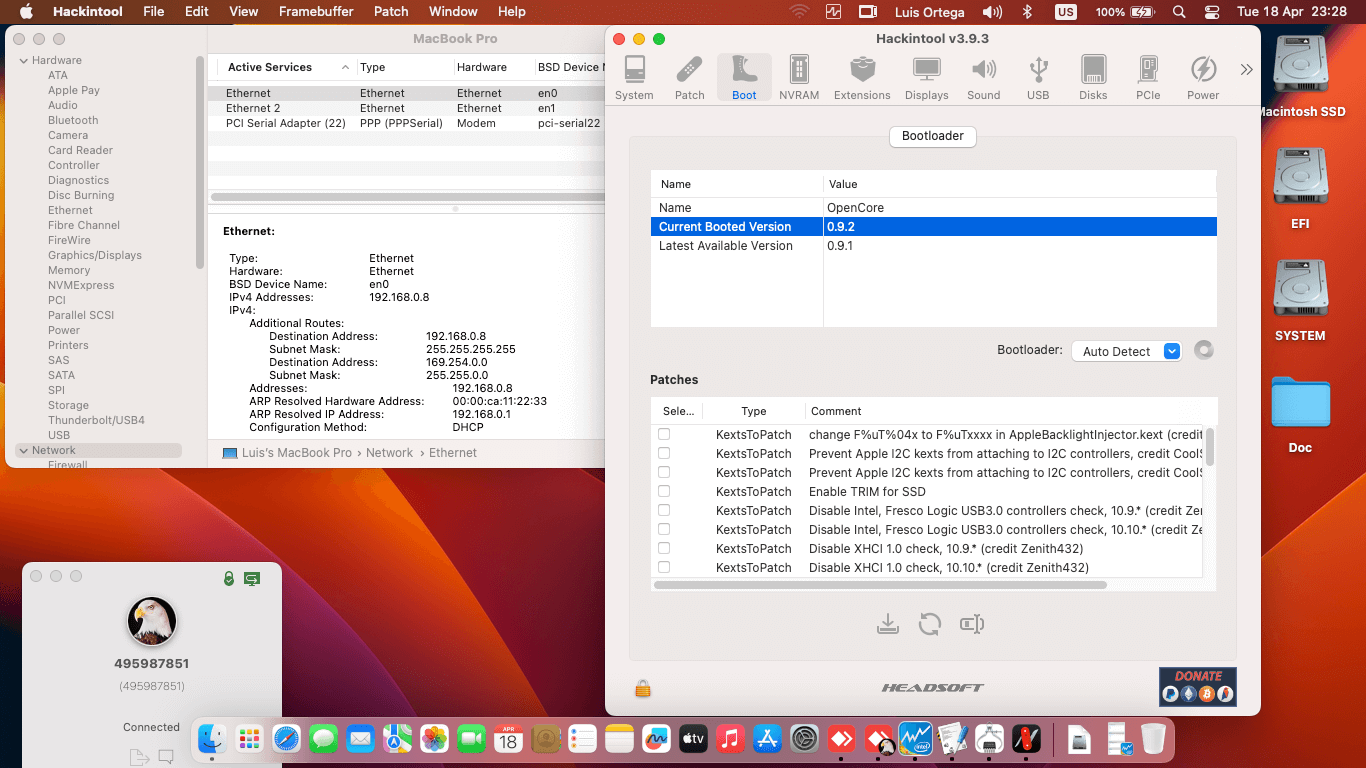1366x768 pixels.
Task: Open the Displays section
Action: click(x=927, y=78)
